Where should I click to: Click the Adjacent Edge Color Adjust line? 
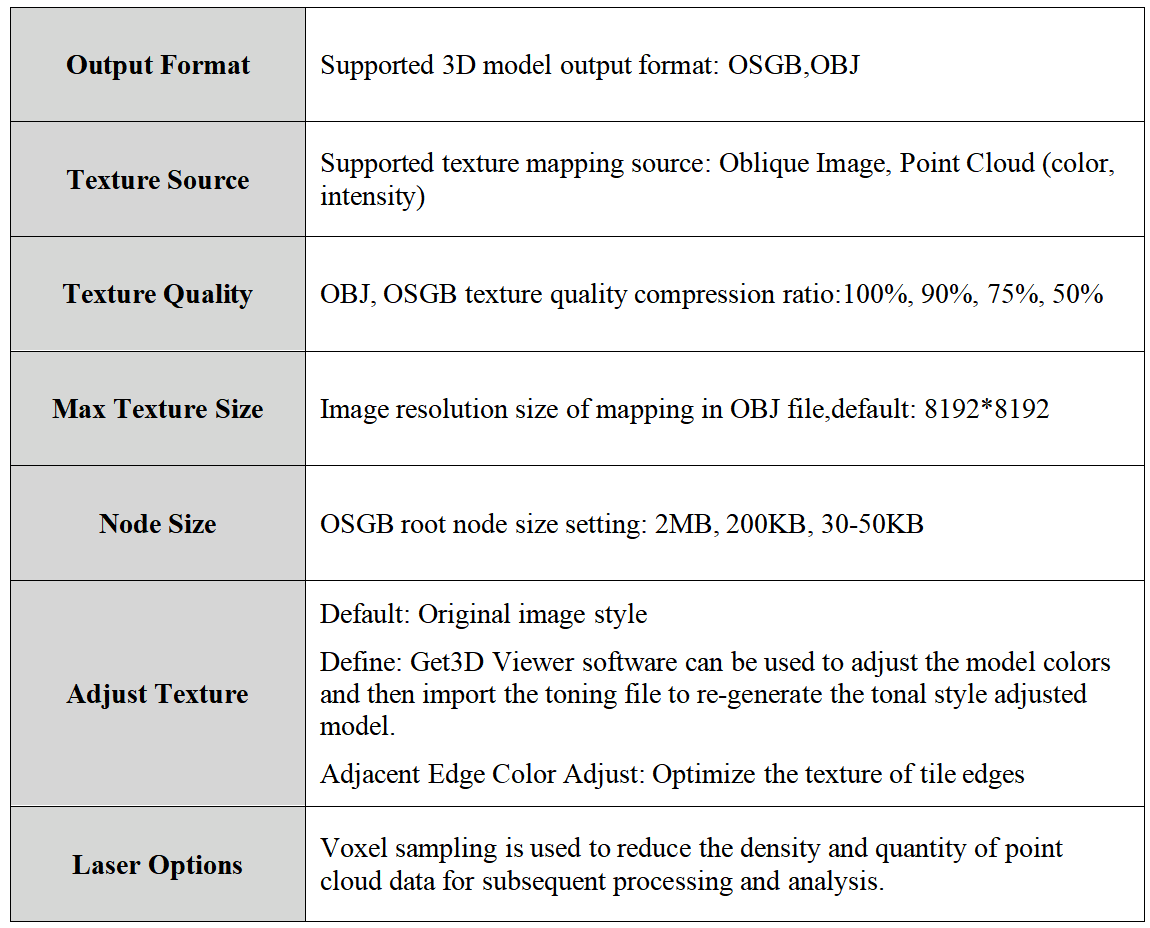[x=672, y=774]
